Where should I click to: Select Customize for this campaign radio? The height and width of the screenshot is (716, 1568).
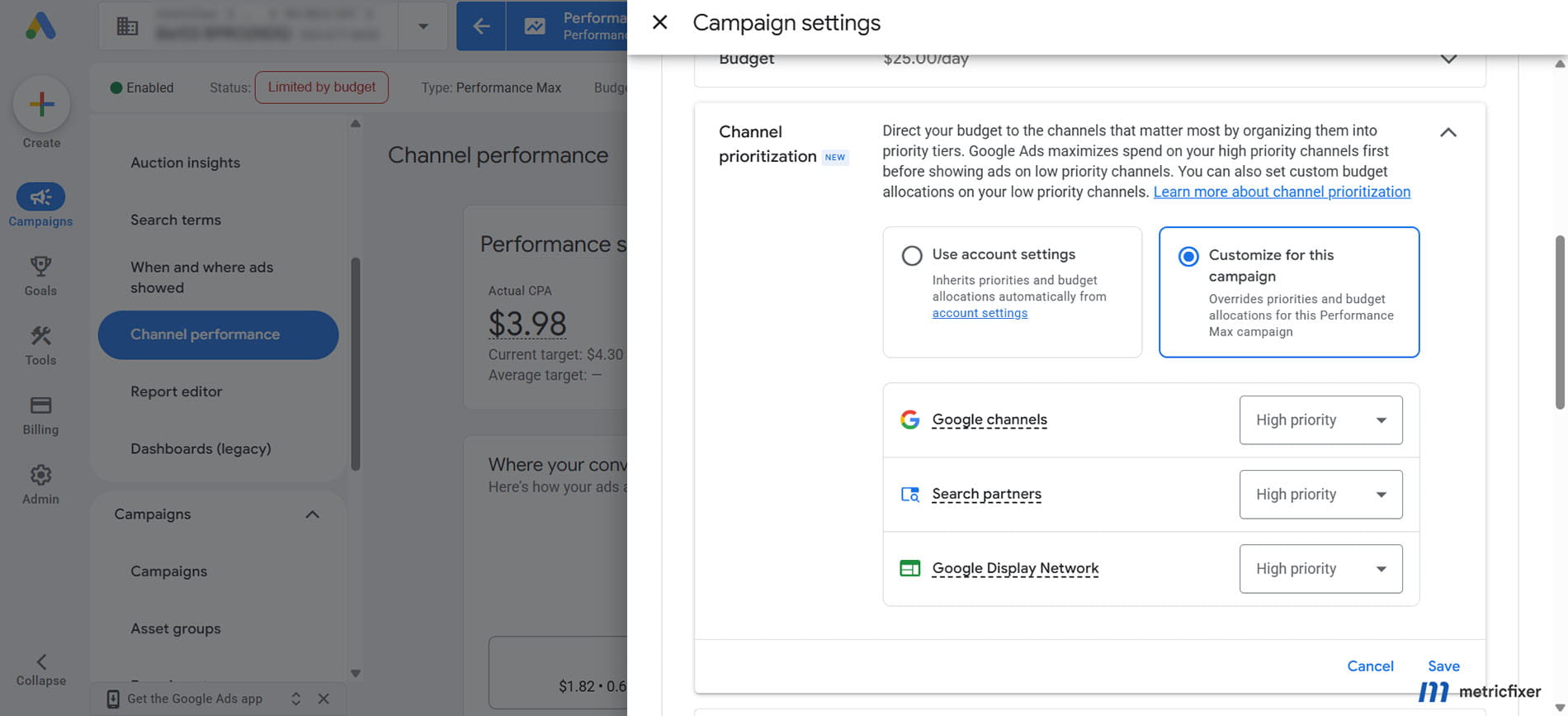(1188, 256)
